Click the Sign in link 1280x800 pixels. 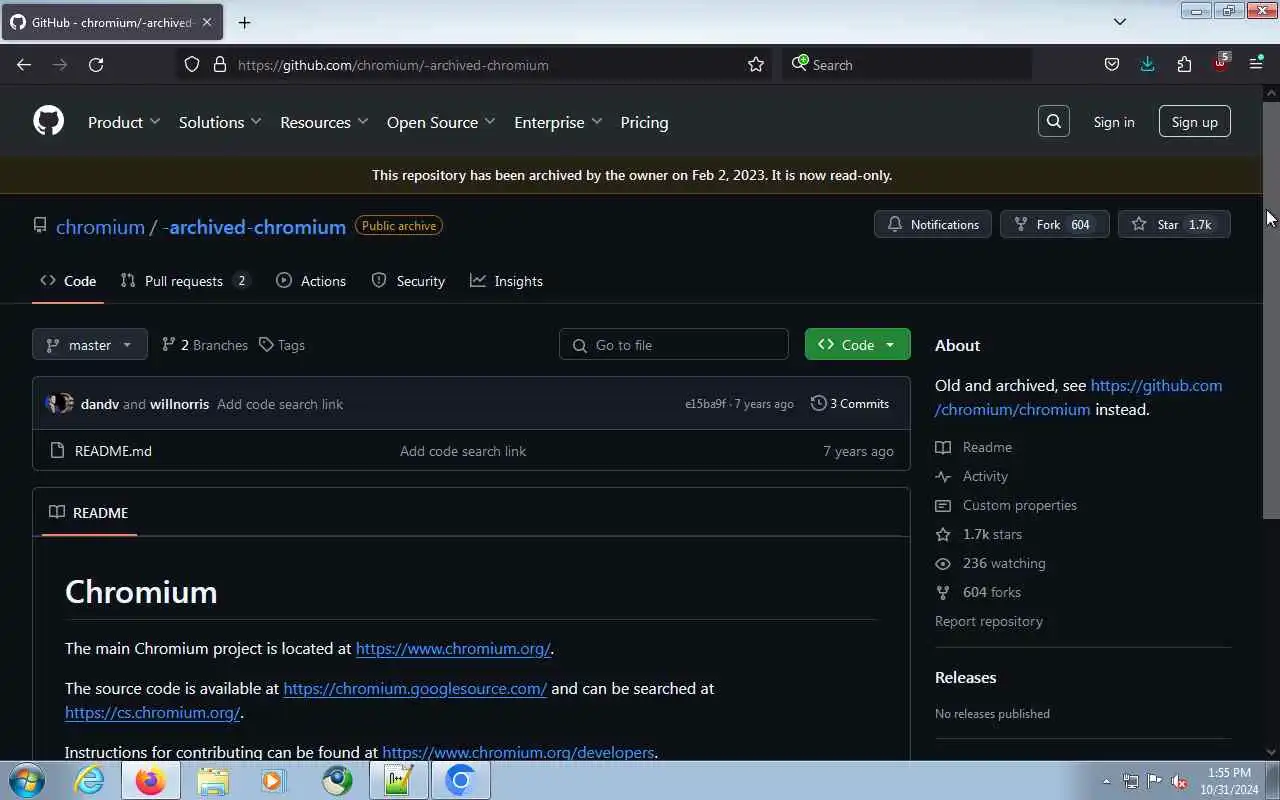pyautogui.click(x=1114, y=122)
